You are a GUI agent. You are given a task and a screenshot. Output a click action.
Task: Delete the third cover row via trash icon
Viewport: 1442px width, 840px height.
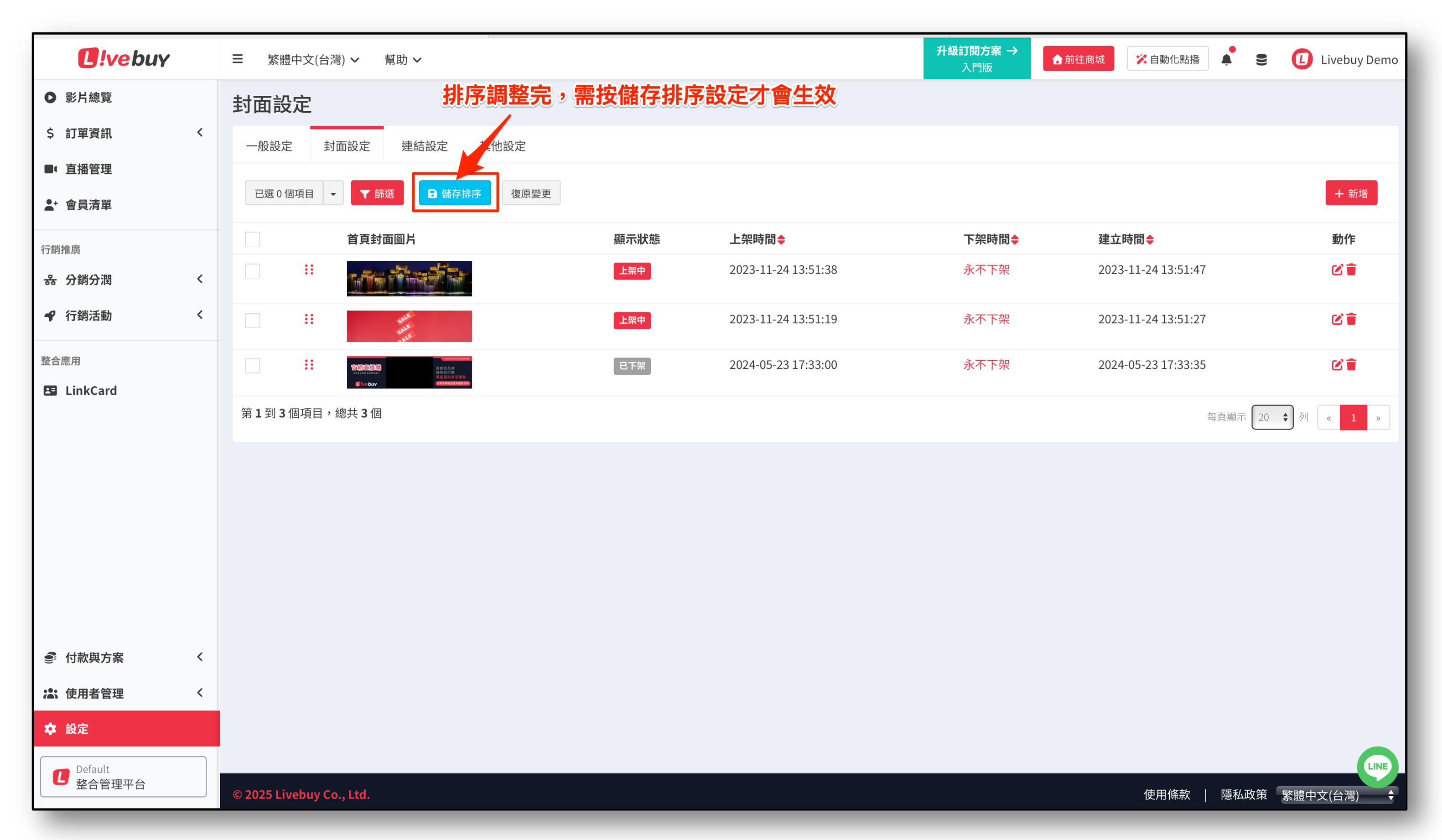(x=1352, y=364)
